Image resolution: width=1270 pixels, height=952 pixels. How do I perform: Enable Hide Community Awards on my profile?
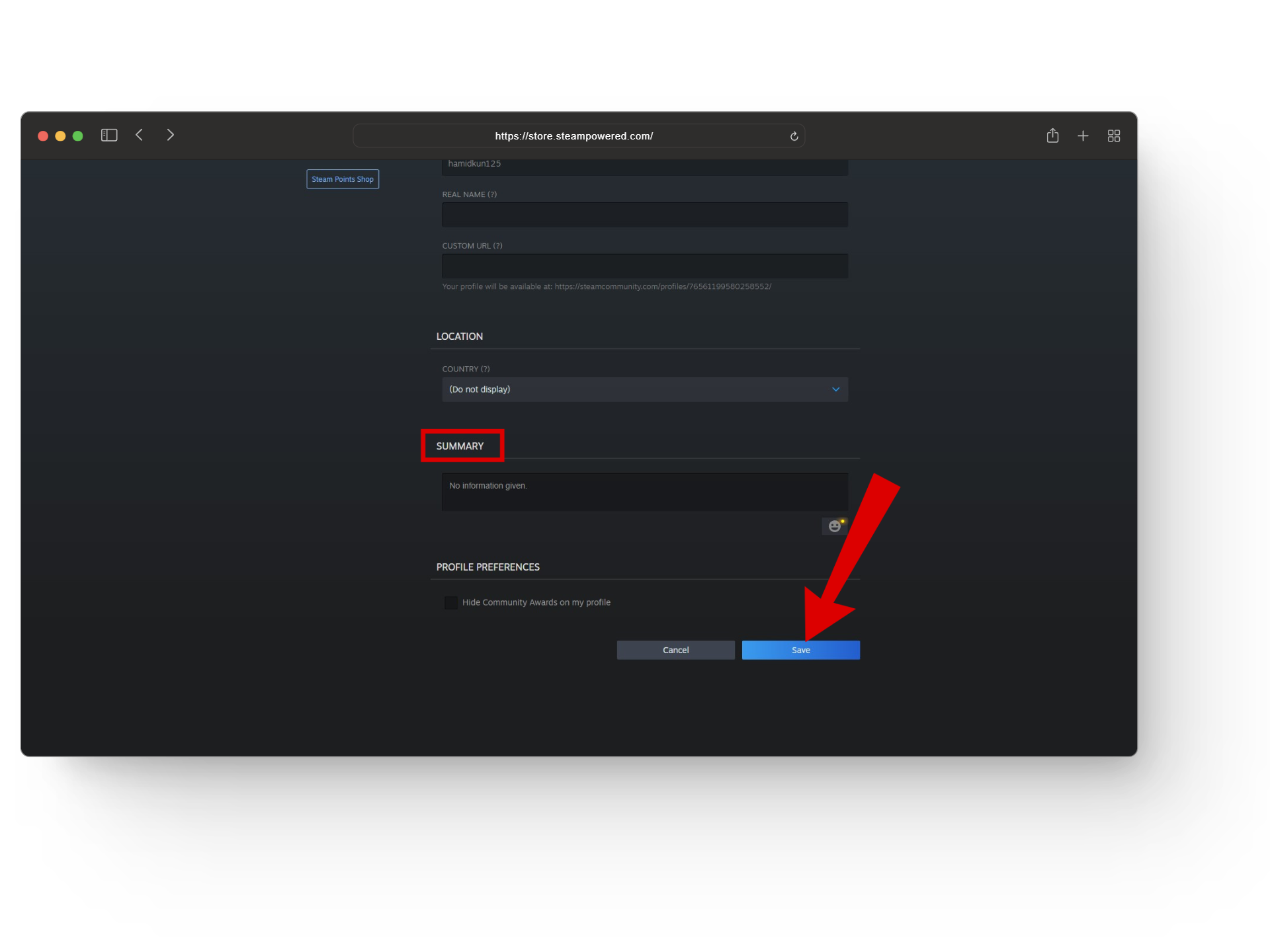coord(451,603)
